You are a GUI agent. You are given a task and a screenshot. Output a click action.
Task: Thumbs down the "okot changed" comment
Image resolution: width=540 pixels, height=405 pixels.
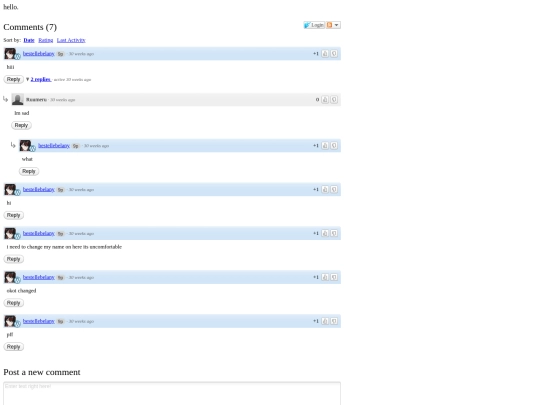pos(334,277)
